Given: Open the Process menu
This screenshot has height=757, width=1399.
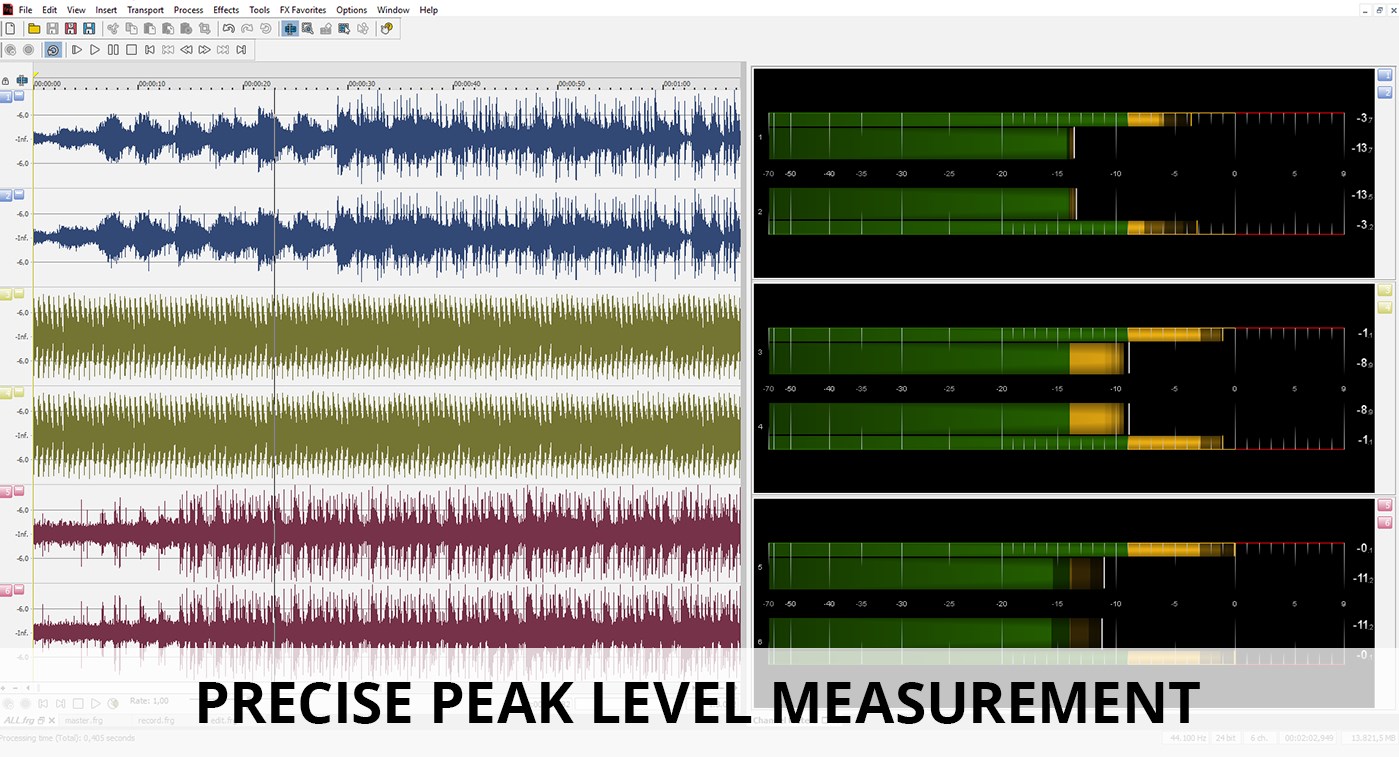Looking at the screenshot, I should 188,10.
